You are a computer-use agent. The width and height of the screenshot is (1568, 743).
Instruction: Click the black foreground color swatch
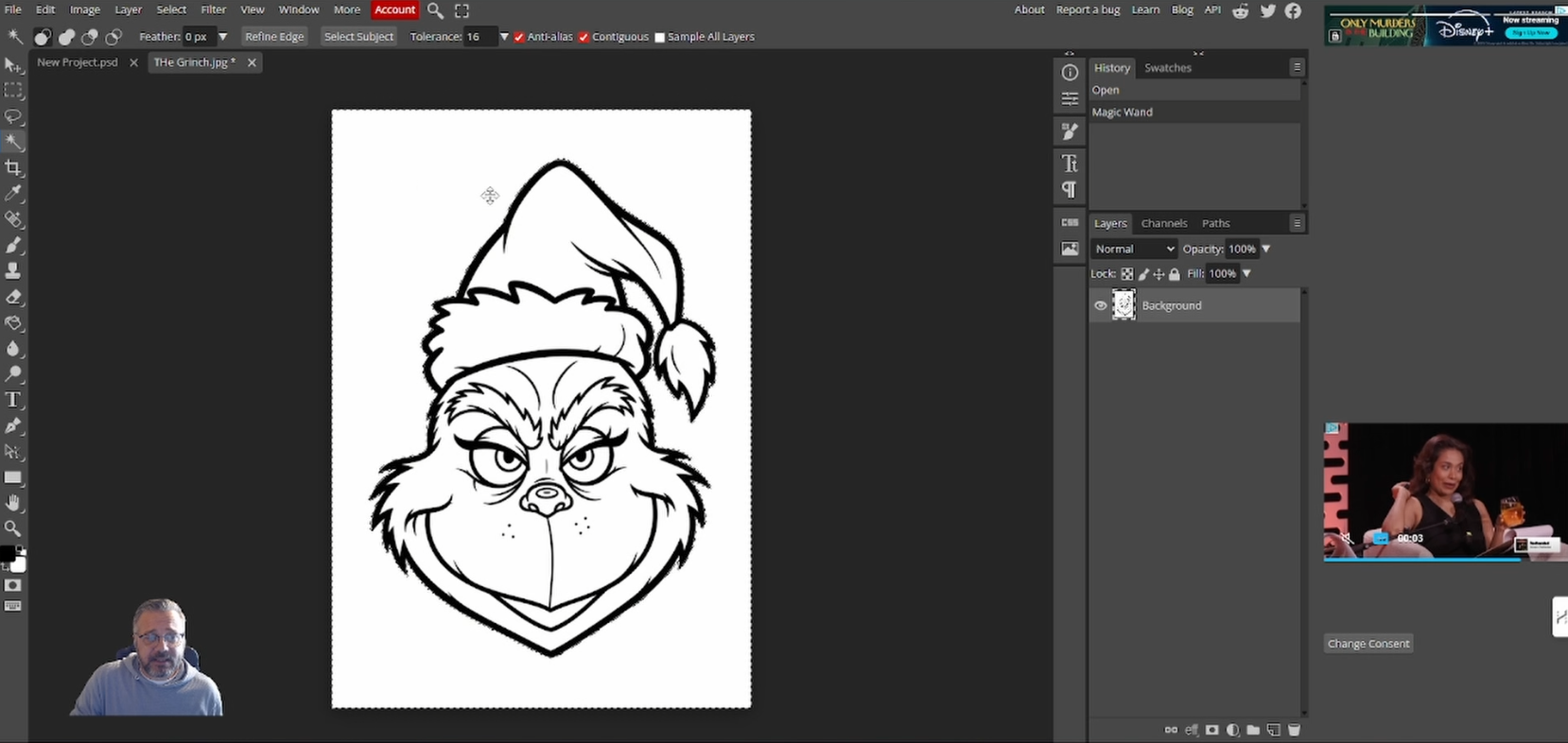7,554
